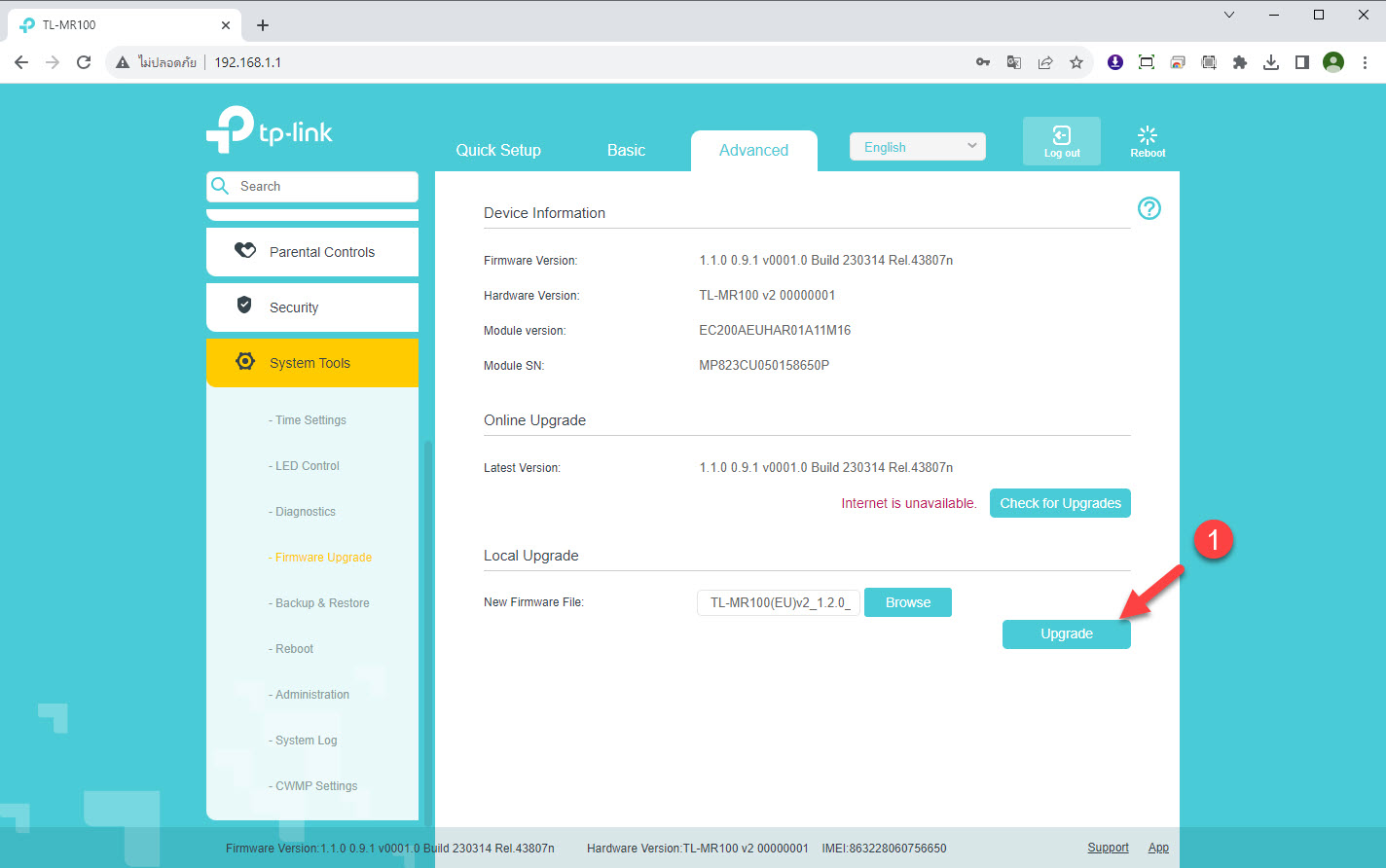Click the translate page icon

[1014, 62]
